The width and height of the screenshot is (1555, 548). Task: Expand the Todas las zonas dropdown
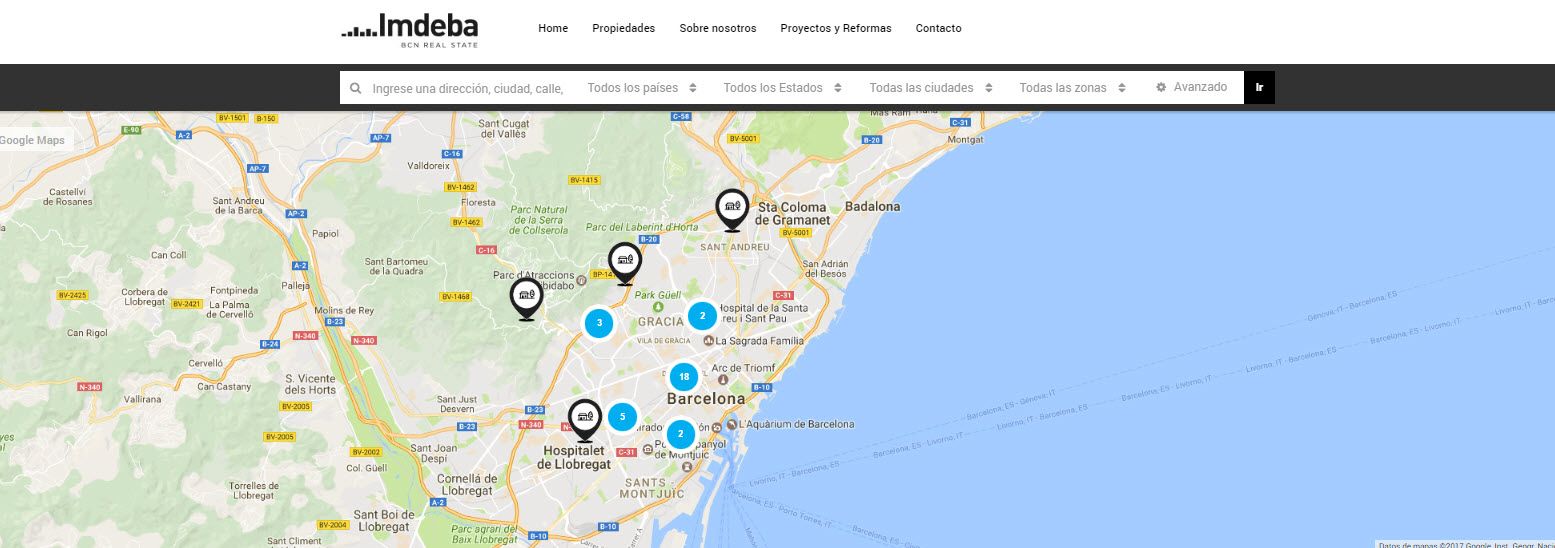tap(1072, 88)
